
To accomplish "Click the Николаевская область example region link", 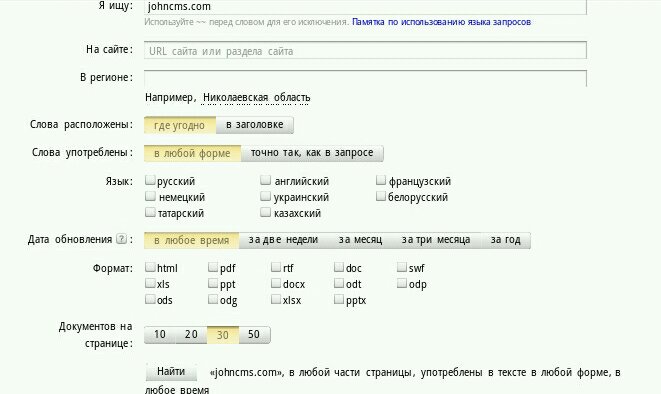I will pyautogui.click(x=257, y=98).
